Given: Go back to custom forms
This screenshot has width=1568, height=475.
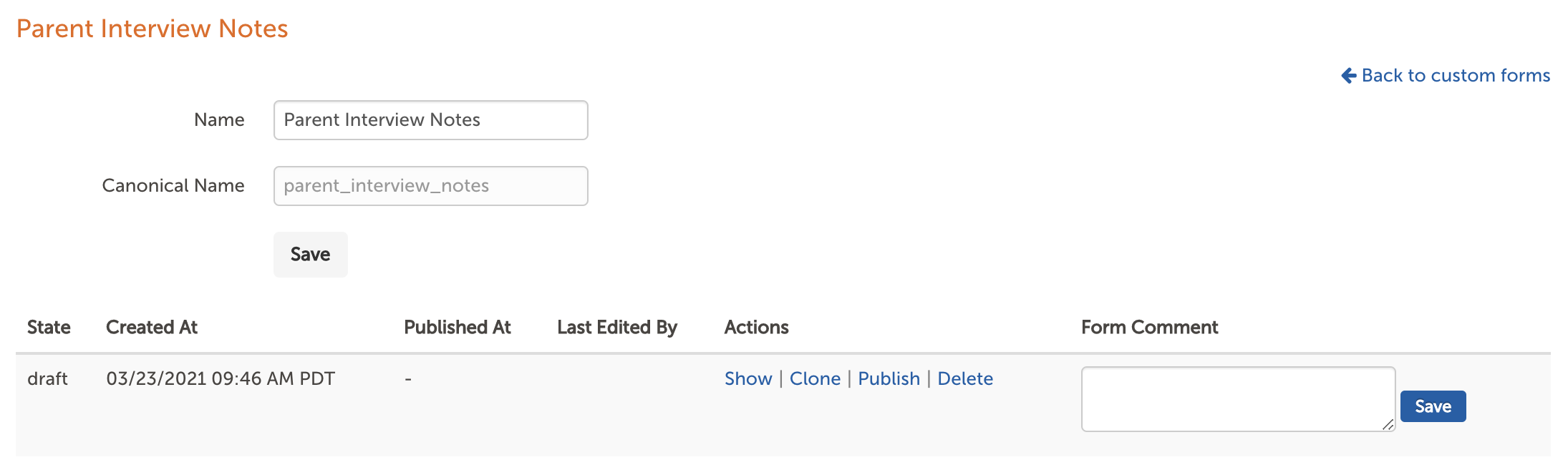Looking at the screenshot, I should pyautogui.click(x=1446, y=76).
